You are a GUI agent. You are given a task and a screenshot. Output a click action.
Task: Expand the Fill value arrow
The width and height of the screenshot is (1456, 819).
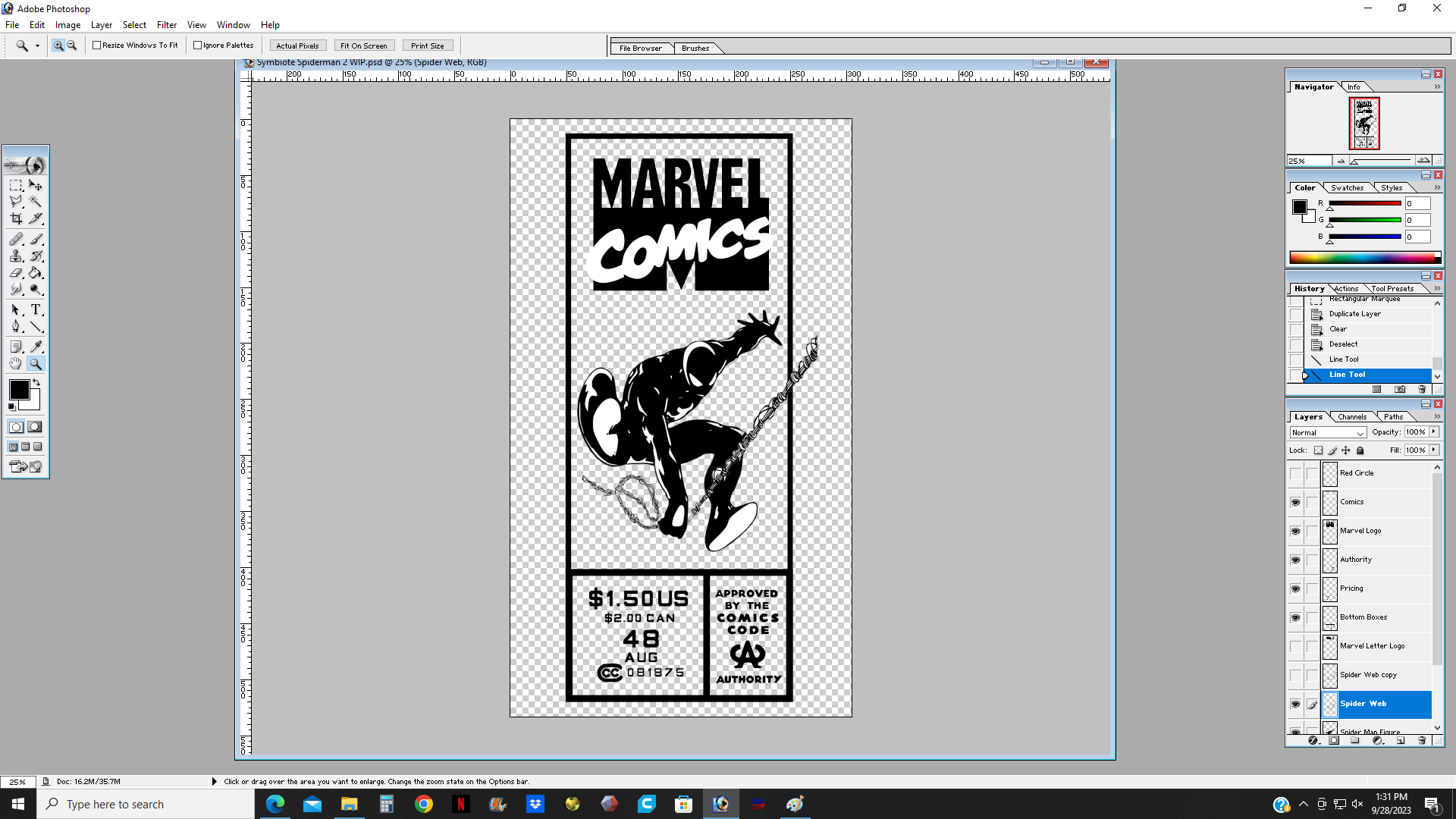click(x=1434, y=450)
